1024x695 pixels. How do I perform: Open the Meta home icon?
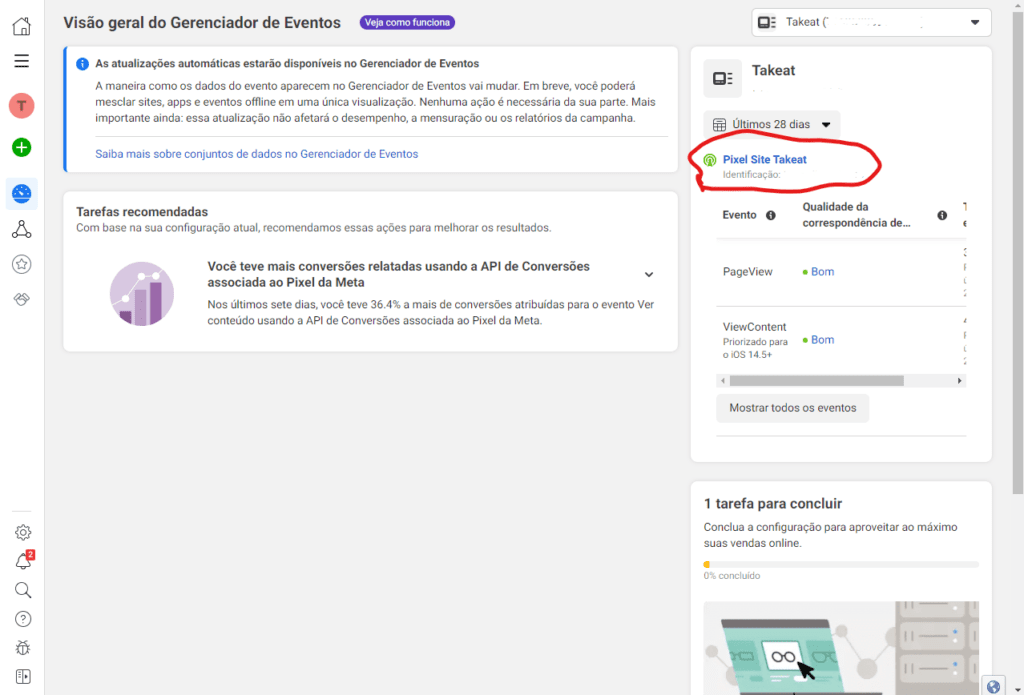pyautogui.click(x=22, y=26)
